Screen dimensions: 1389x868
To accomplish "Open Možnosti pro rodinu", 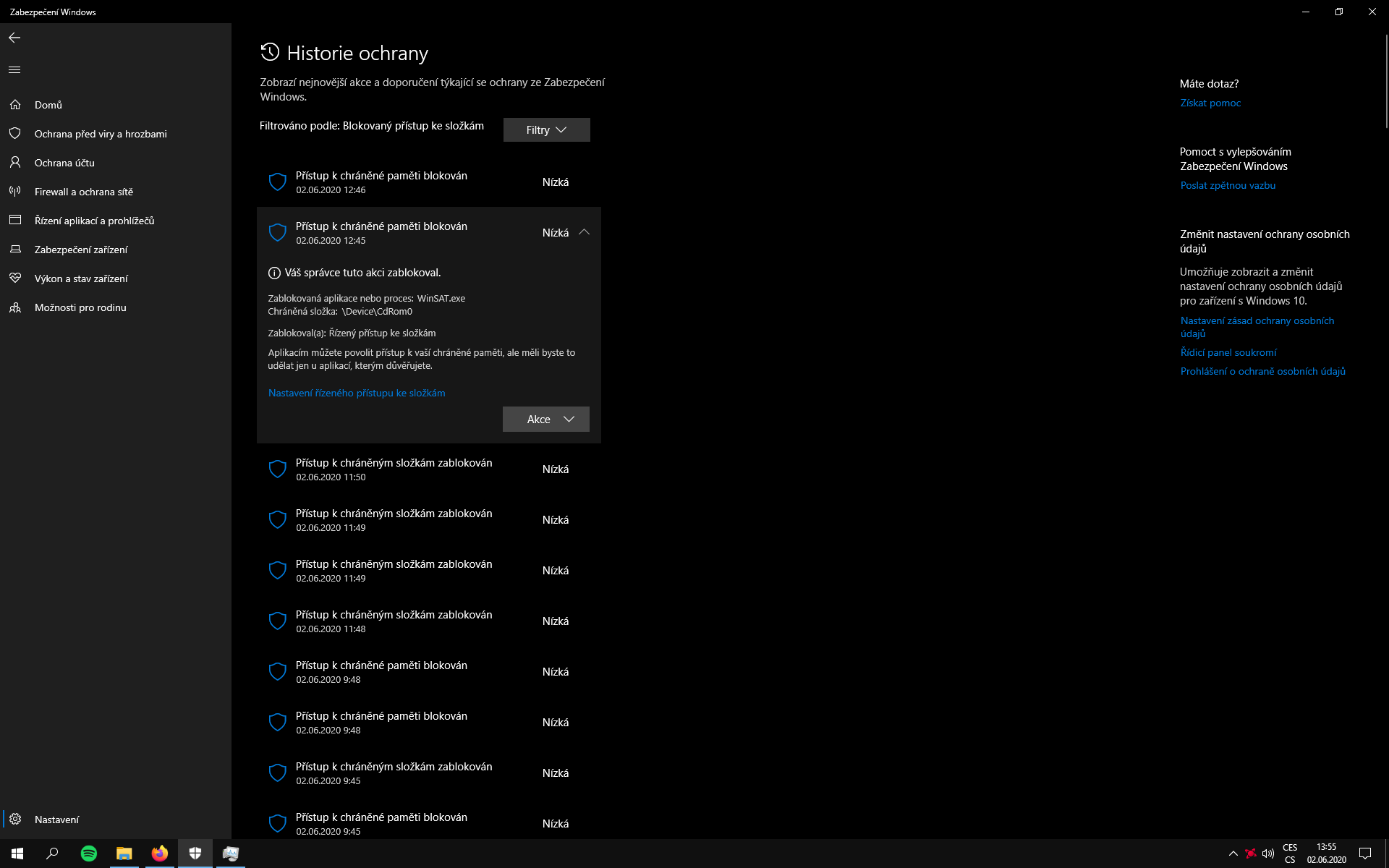I will [x=80, y=307].
